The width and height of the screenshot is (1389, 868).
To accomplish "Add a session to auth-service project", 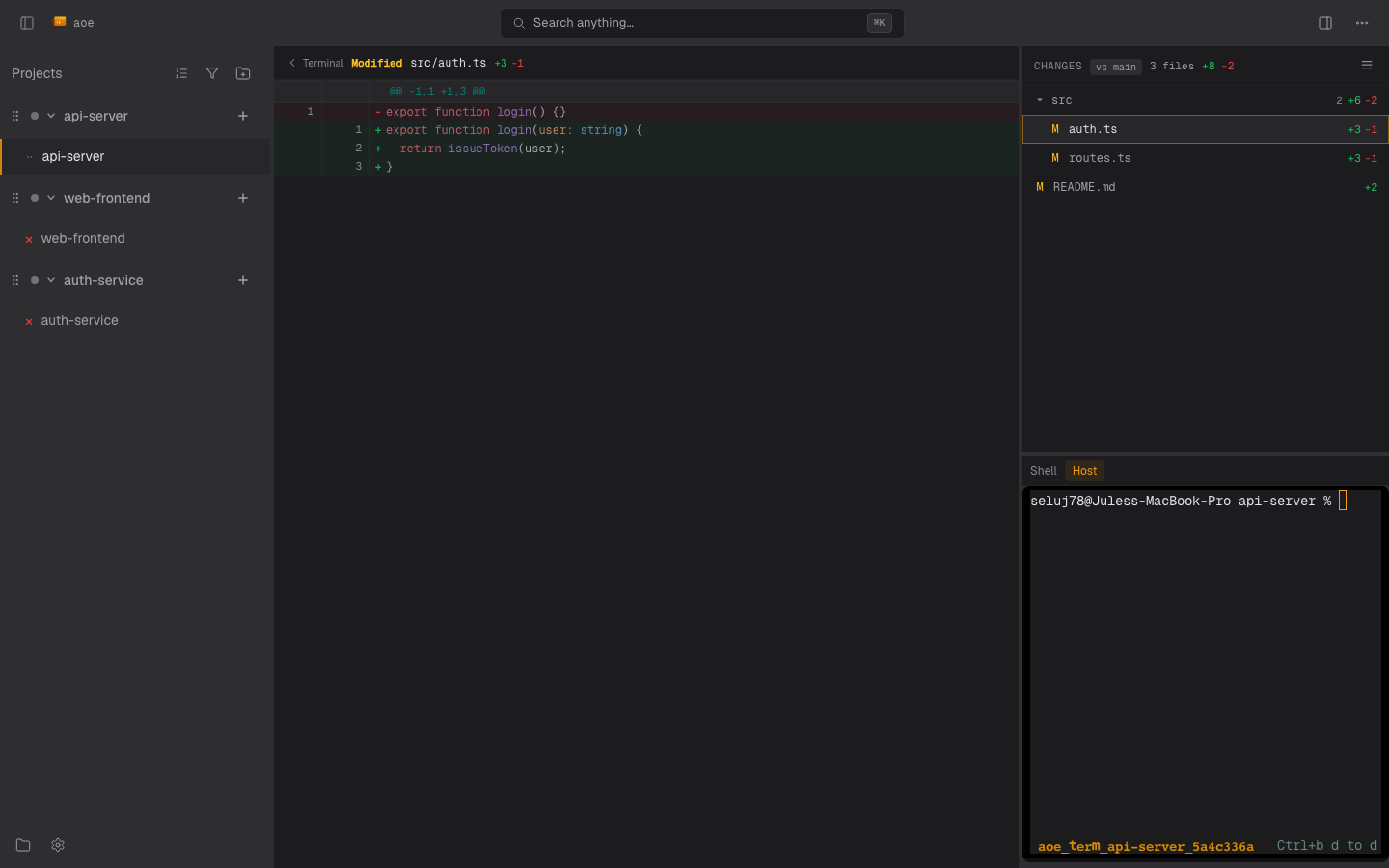I will pos(243,280).
